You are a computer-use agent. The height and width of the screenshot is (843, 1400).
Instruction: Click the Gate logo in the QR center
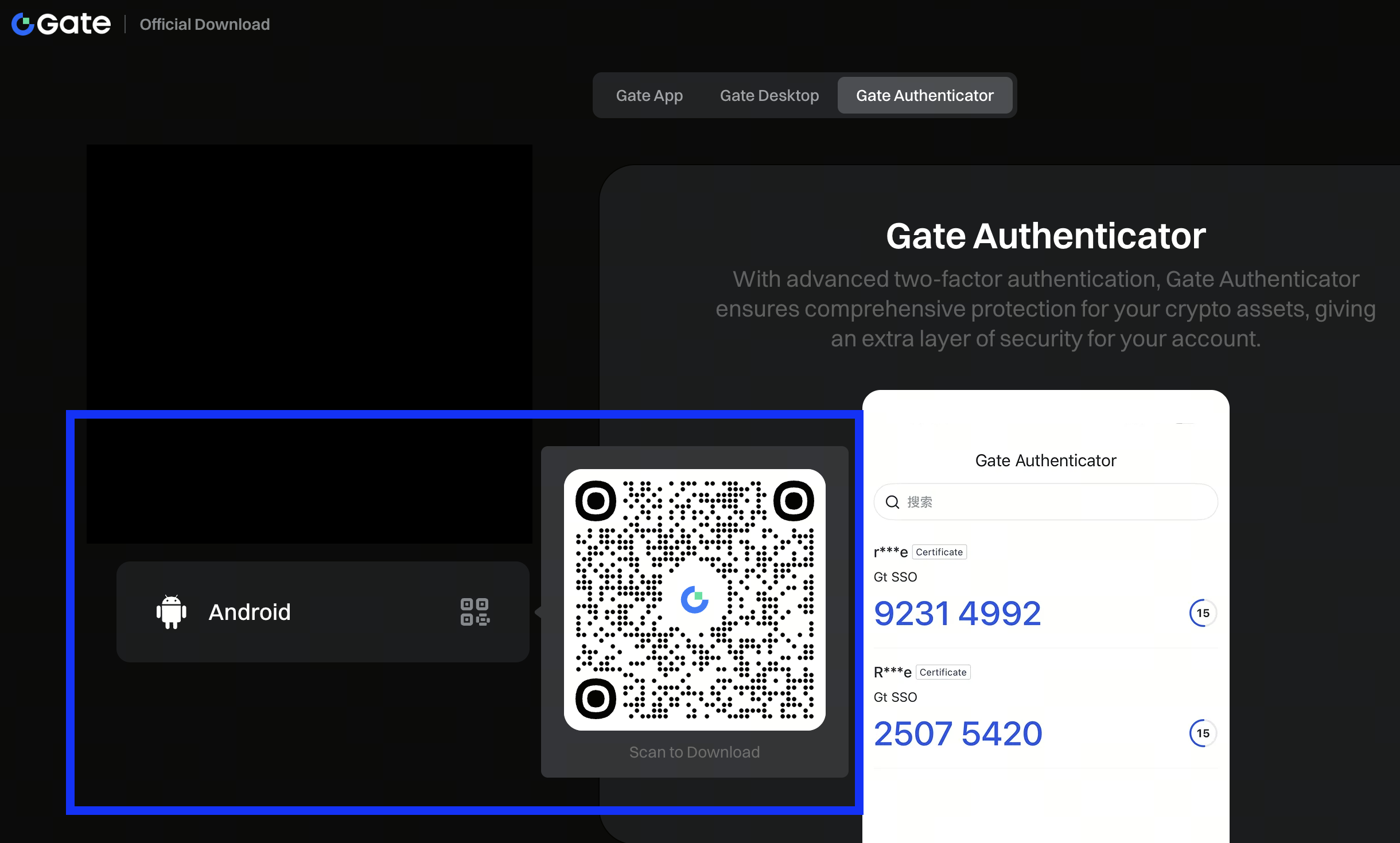694,600
